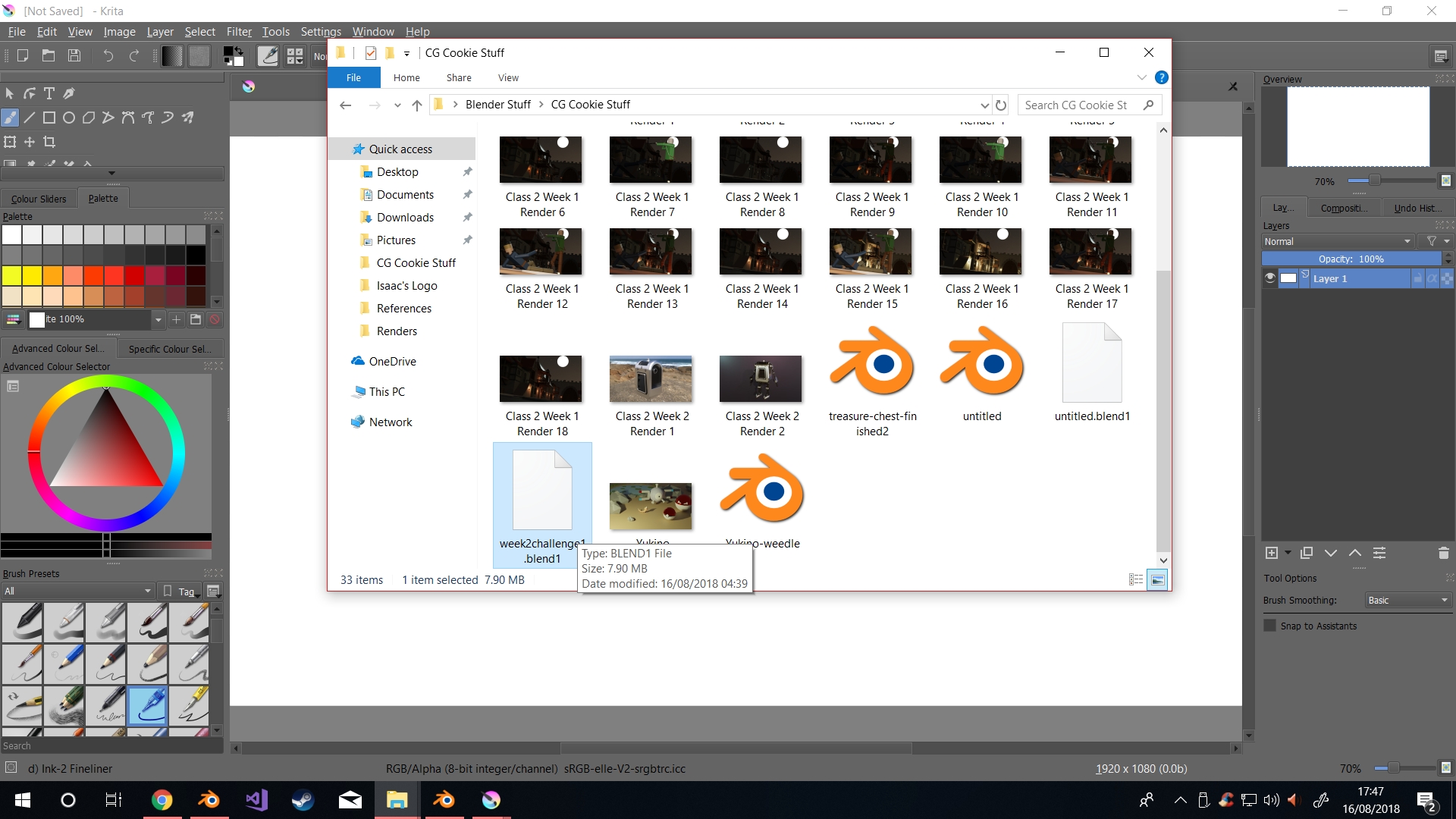Screen dimensions: 1456x819
Task: Click Blender Stuff in the address breadcrumb
Action: pos(497,105)
